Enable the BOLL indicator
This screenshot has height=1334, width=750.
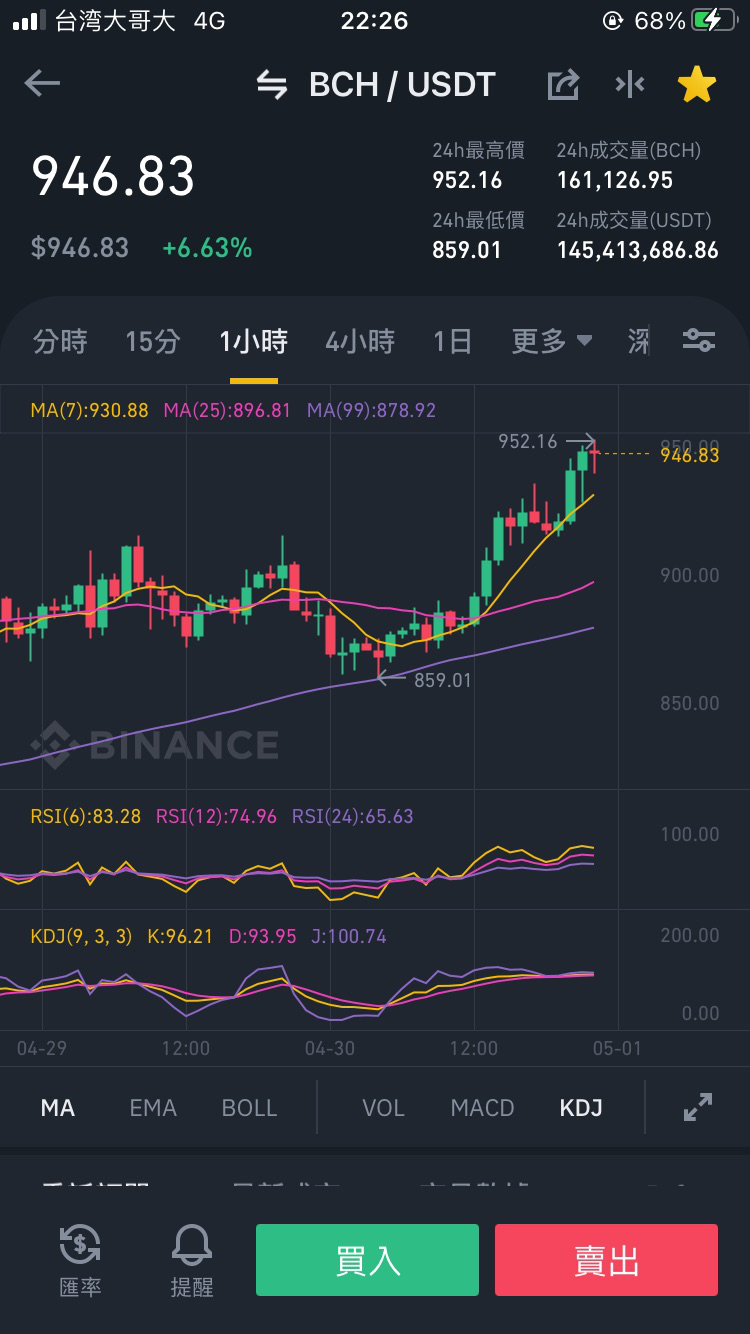249,1108
